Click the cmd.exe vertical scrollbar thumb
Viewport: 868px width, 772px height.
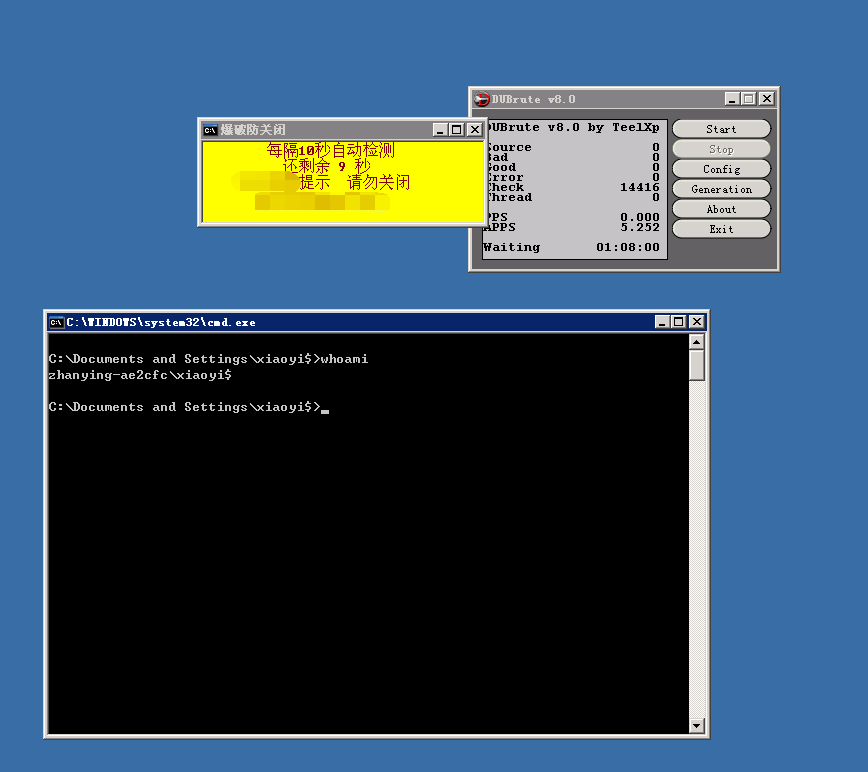click(697, 365)
